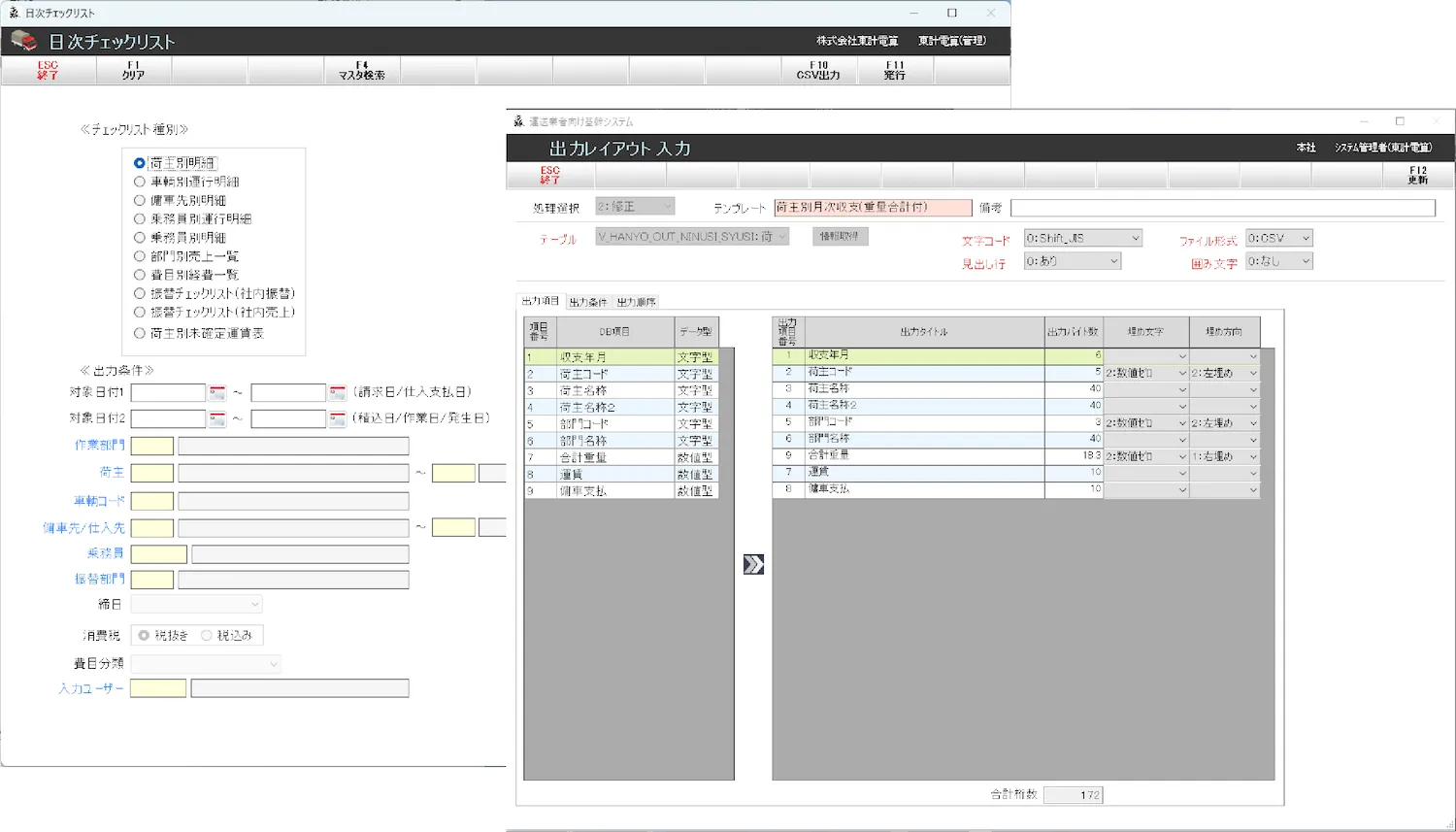Open calendar picker for 対象日付1 end date

point(337,393)
